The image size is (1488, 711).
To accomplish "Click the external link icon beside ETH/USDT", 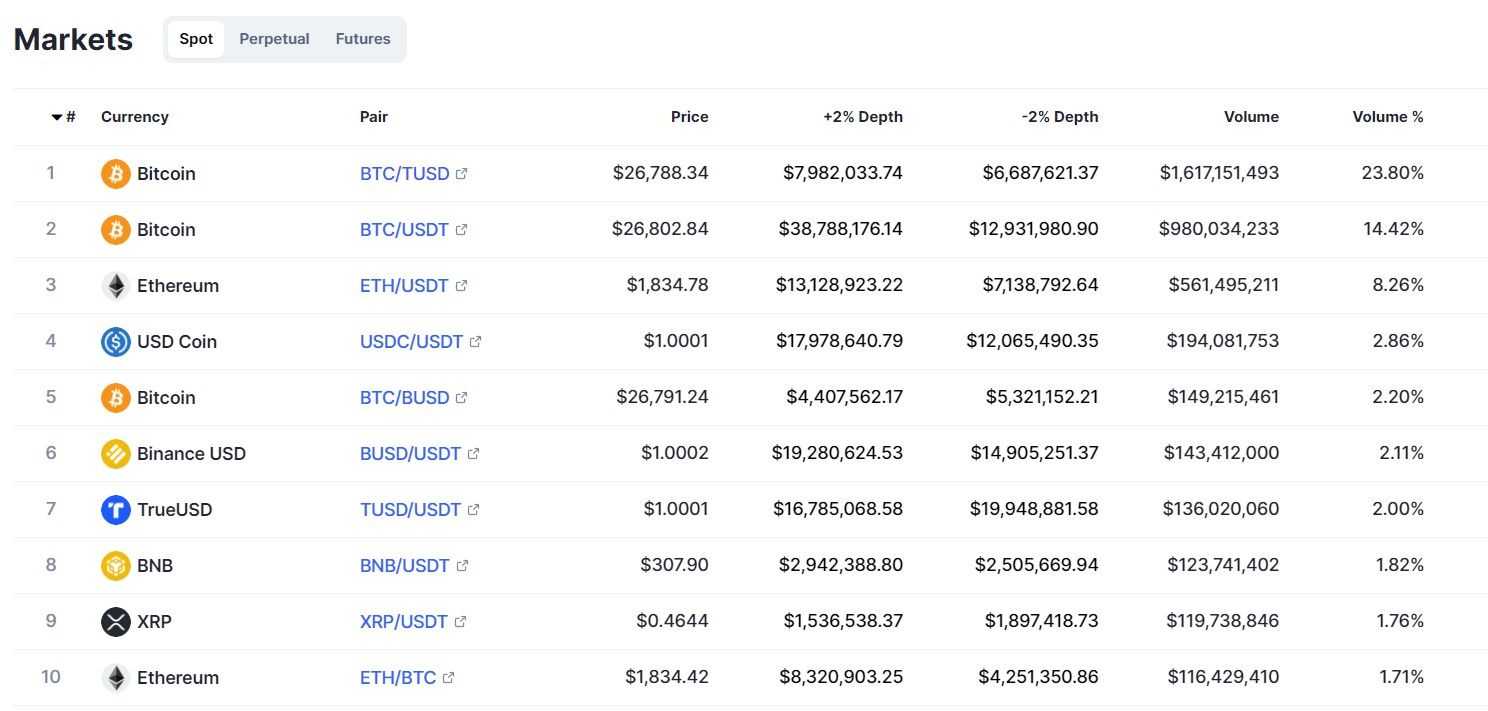I will coord(461,285).
